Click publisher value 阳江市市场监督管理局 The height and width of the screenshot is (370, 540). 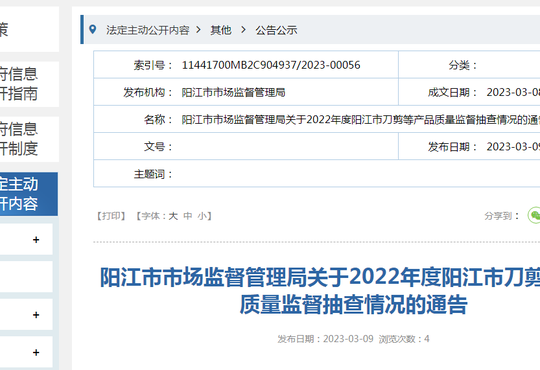coord(233,92)
